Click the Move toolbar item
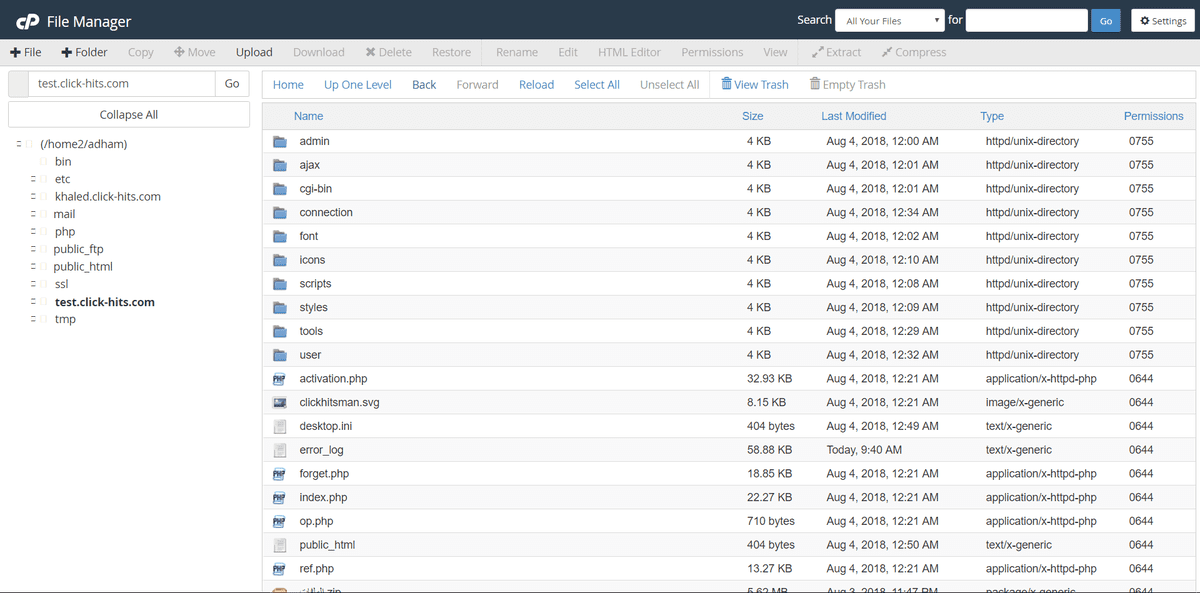The width and height of the screenshot is (1200, 593). point(195,52)
